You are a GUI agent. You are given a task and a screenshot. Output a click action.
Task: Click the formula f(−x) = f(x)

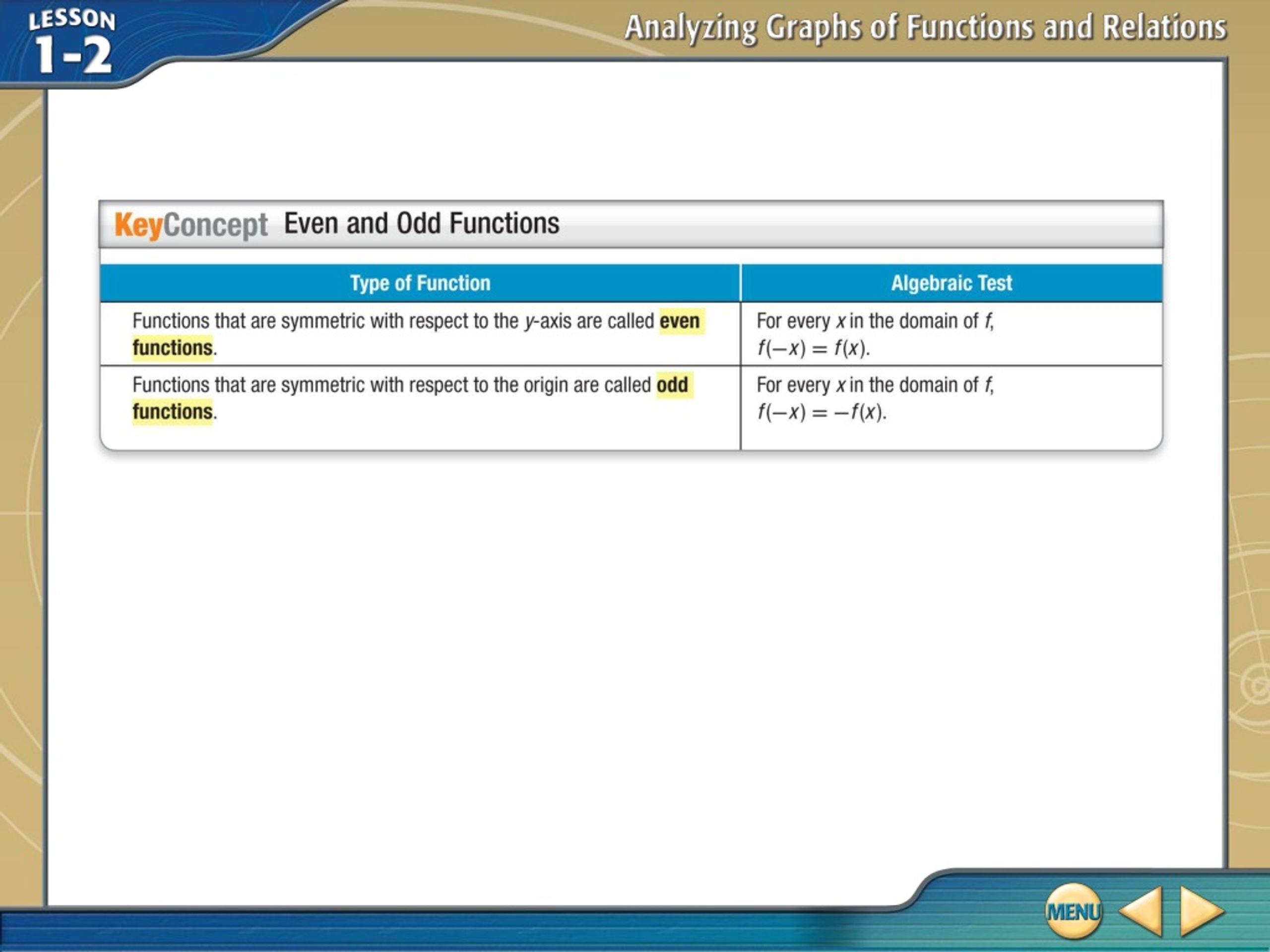(x=813, y=348)
